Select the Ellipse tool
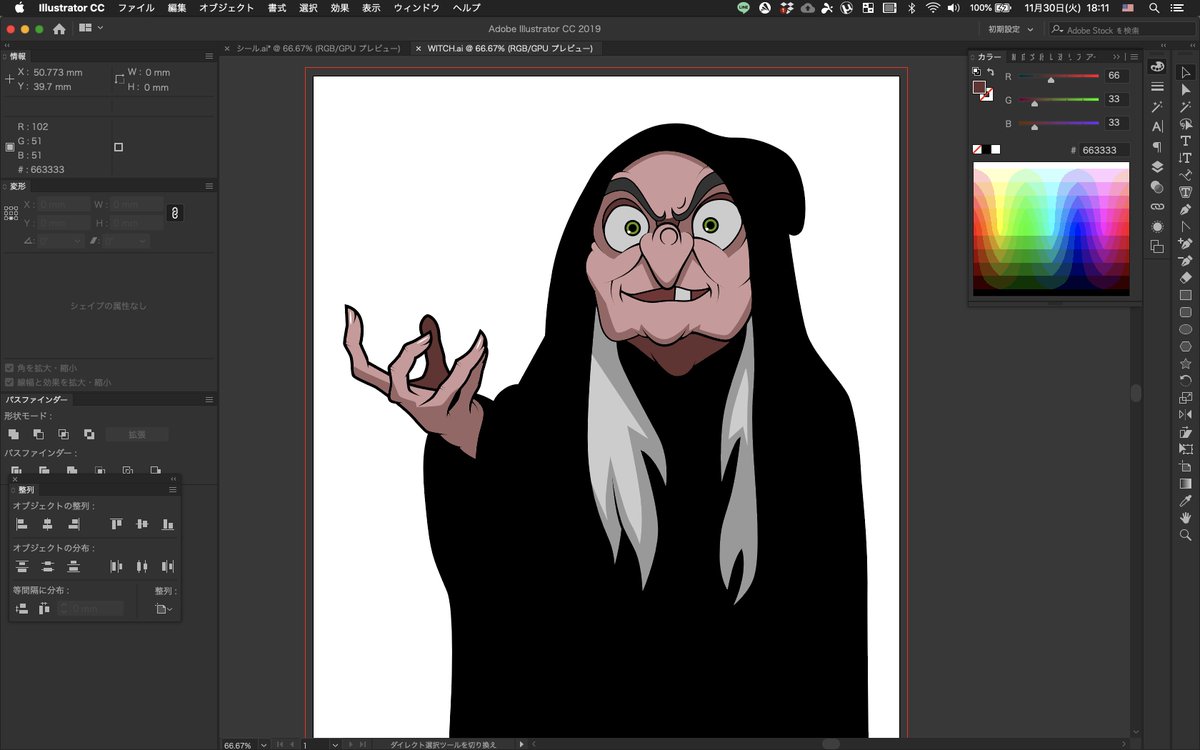 (1186, 329)
